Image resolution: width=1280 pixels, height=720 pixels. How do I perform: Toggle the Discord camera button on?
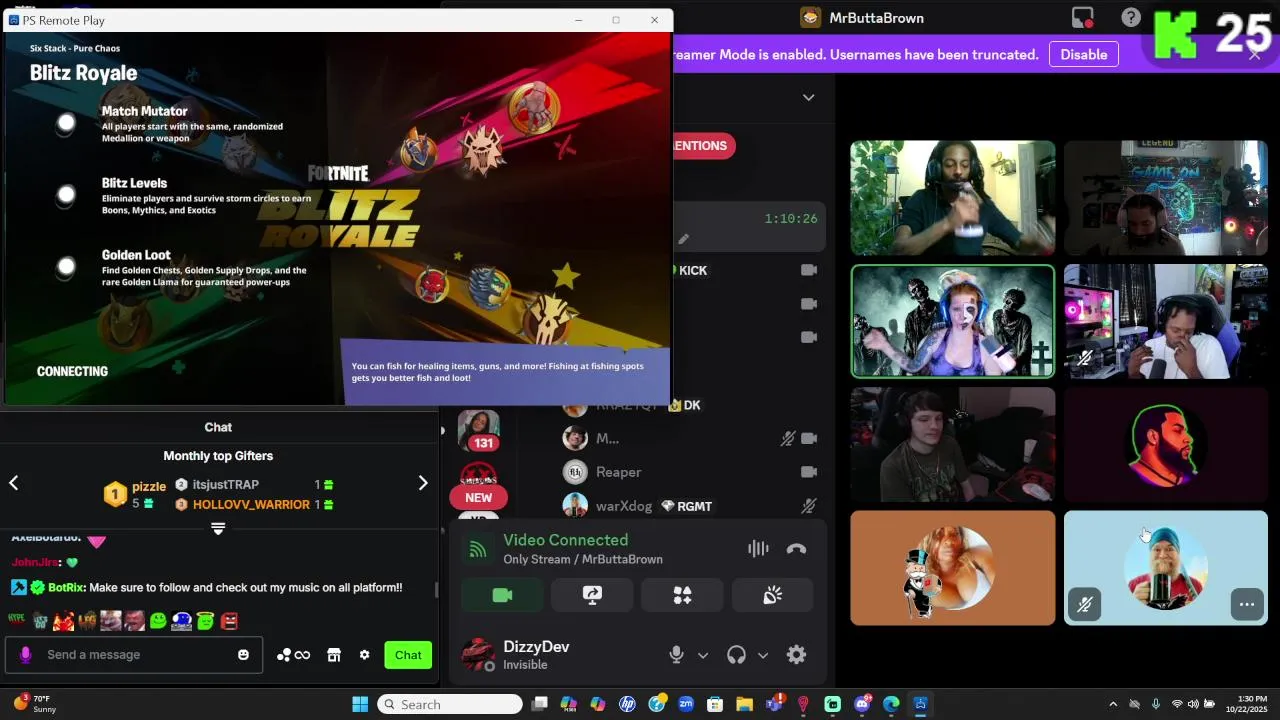pyautogui.click(x=502, y=595)
